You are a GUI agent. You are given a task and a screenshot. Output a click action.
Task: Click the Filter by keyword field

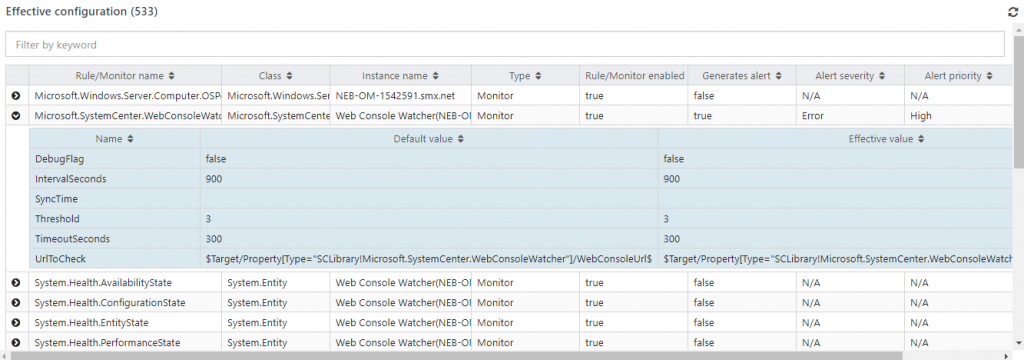[505, 45]
